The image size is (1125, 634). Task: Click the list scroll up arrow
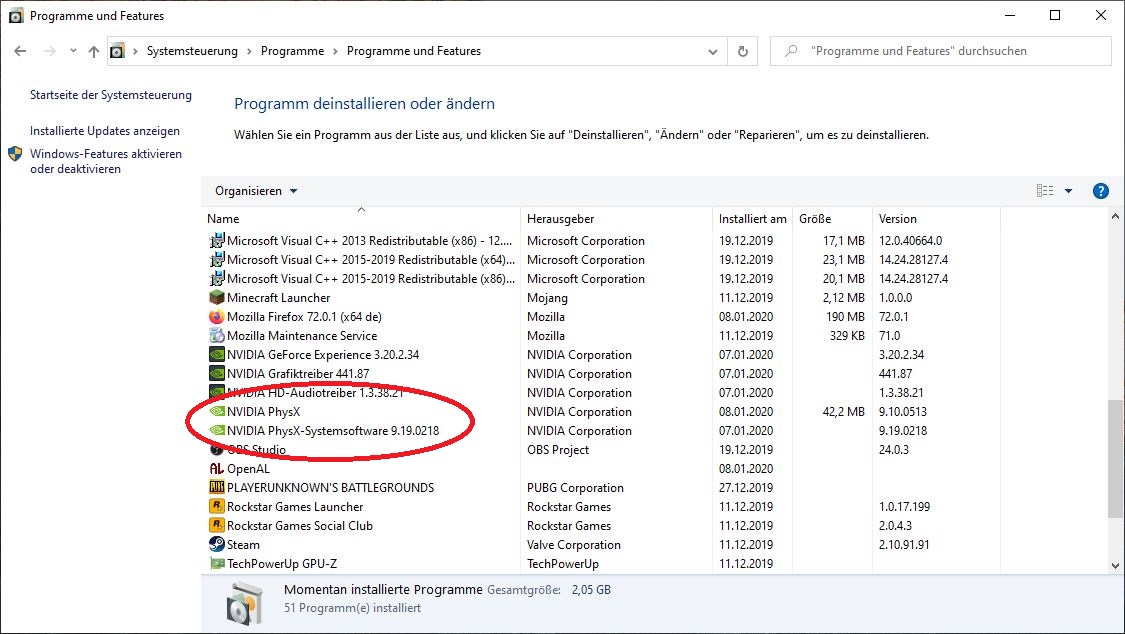click(x=1115, y=216)
